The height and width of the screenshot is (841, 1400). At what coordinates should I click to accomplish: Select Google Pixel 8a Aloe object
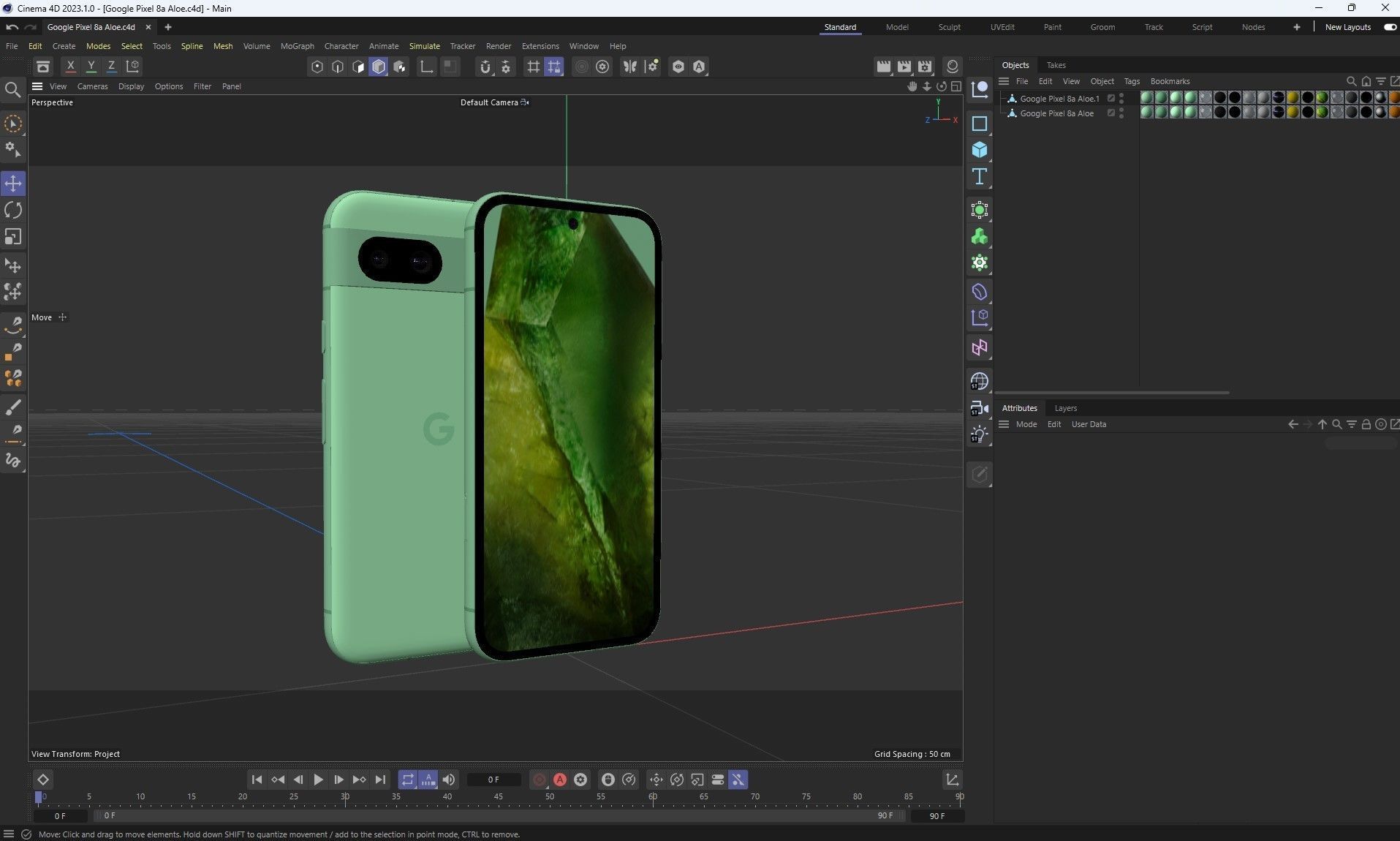(1056, 113)
